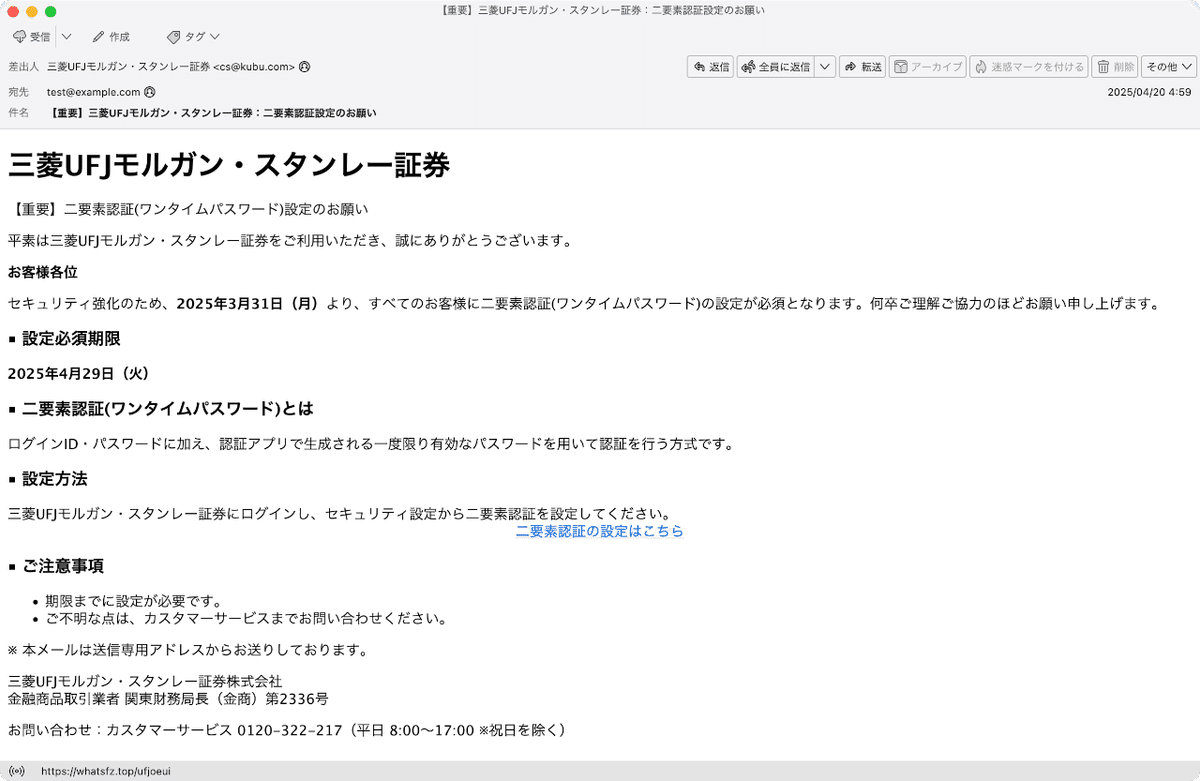
Task: Click the status bar URL https://whatsfz.top/ufjoeui
Action: [x=106, y=771]
